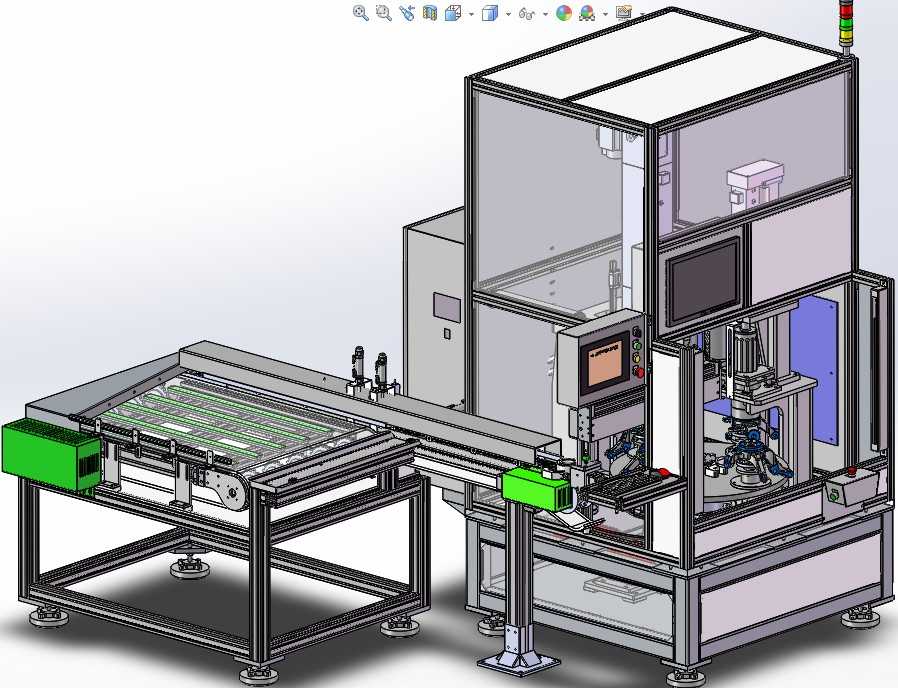Expand the Hide/Show Items dropdown arrow
This screenshot has width=898, height=688.
click(x=545, y=14)
